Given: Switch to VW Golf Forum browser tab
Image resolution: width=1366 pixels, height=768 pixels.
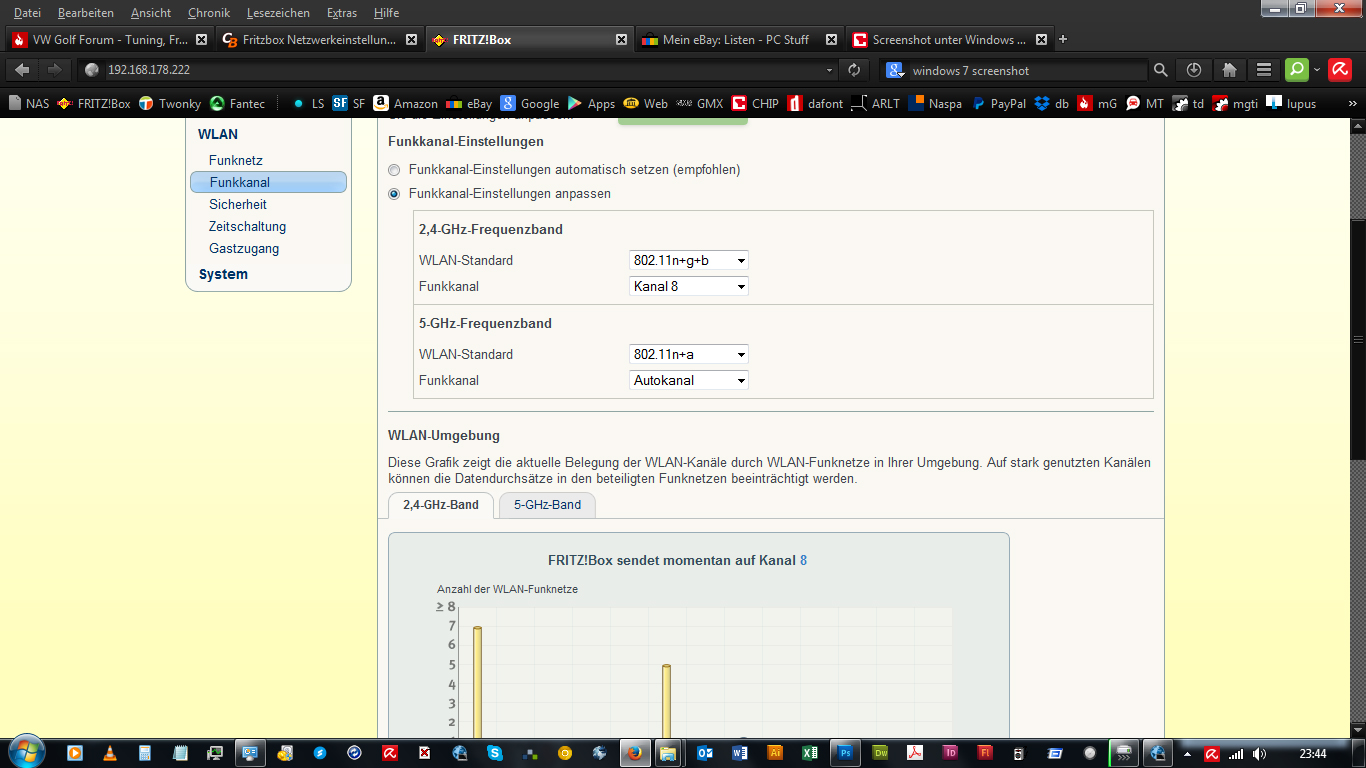Looking at the screenshot, I should point(109,40).
